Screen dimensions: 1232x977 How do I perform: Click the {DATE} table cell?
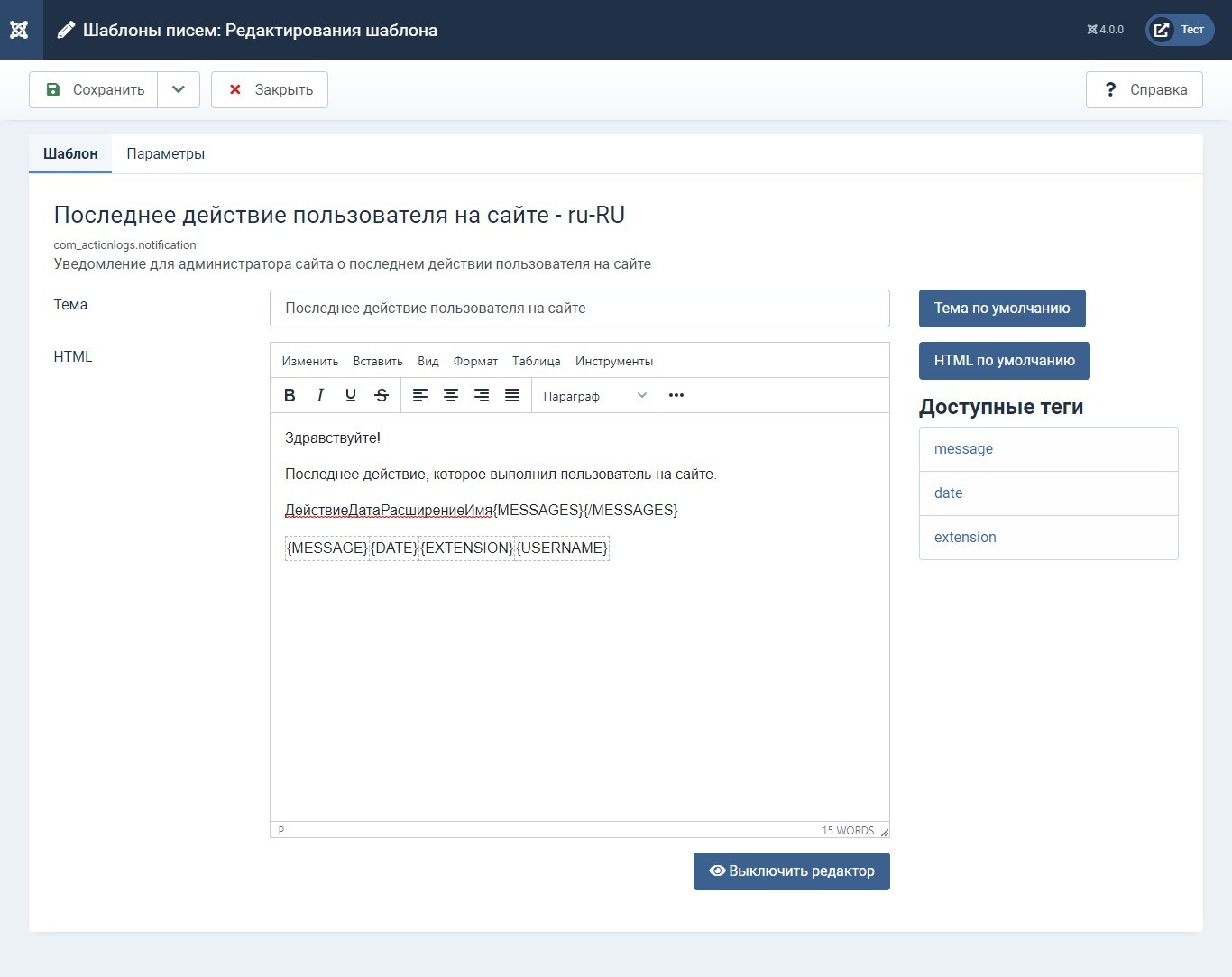[394, 548]
